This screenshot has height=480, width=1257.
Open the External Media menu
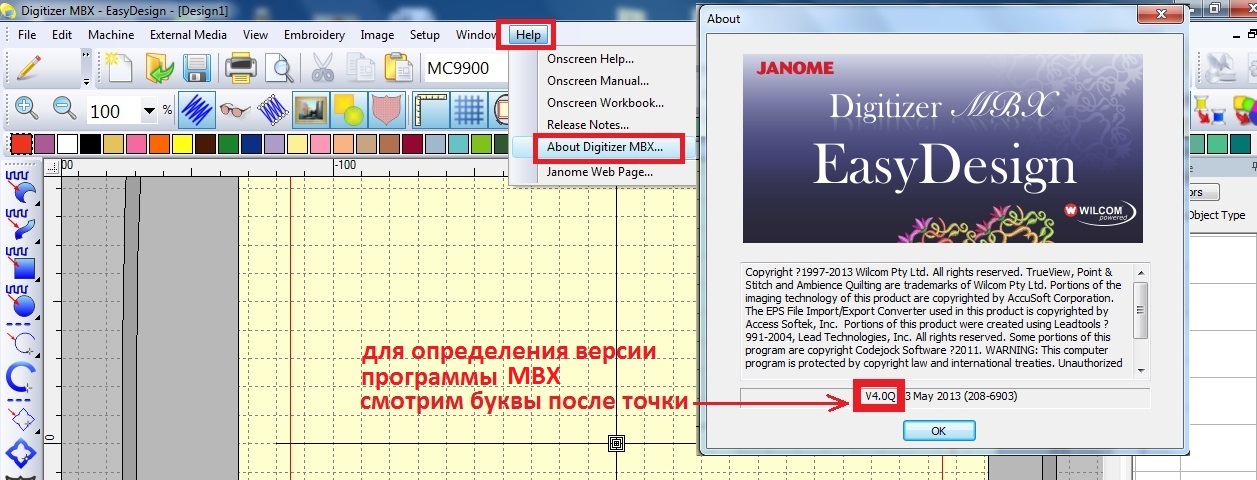[188, 35]
